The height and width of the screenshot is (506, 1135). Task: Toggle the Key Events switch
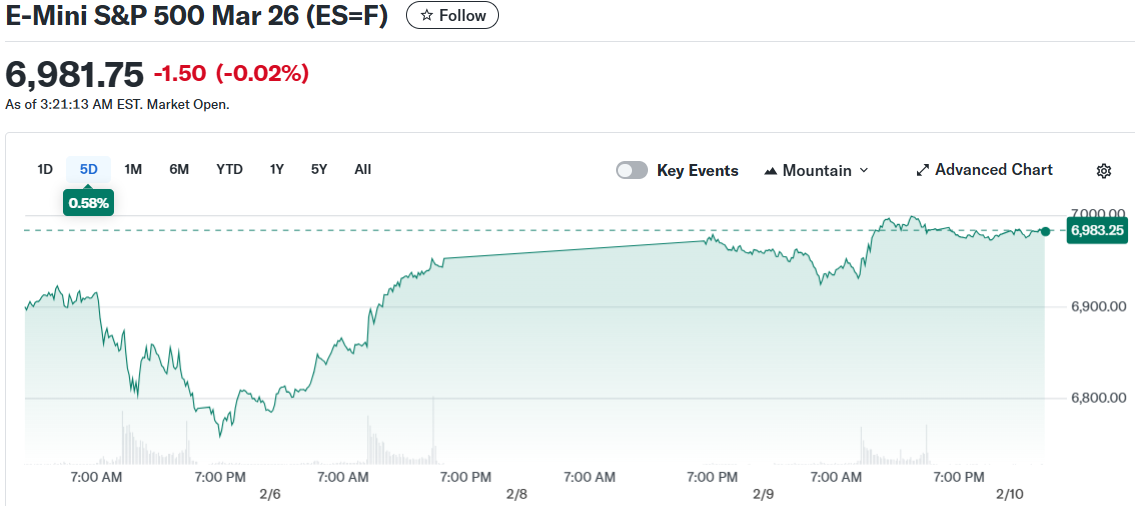pyautogui.click(x=632, y=171)
